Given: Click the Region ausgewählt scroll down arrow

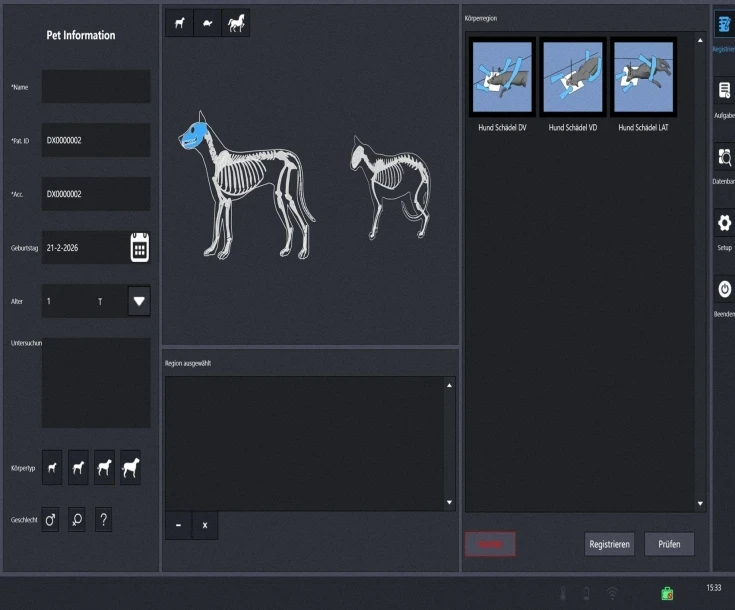Looking at the screenshot, I should [x=449, y=502].
